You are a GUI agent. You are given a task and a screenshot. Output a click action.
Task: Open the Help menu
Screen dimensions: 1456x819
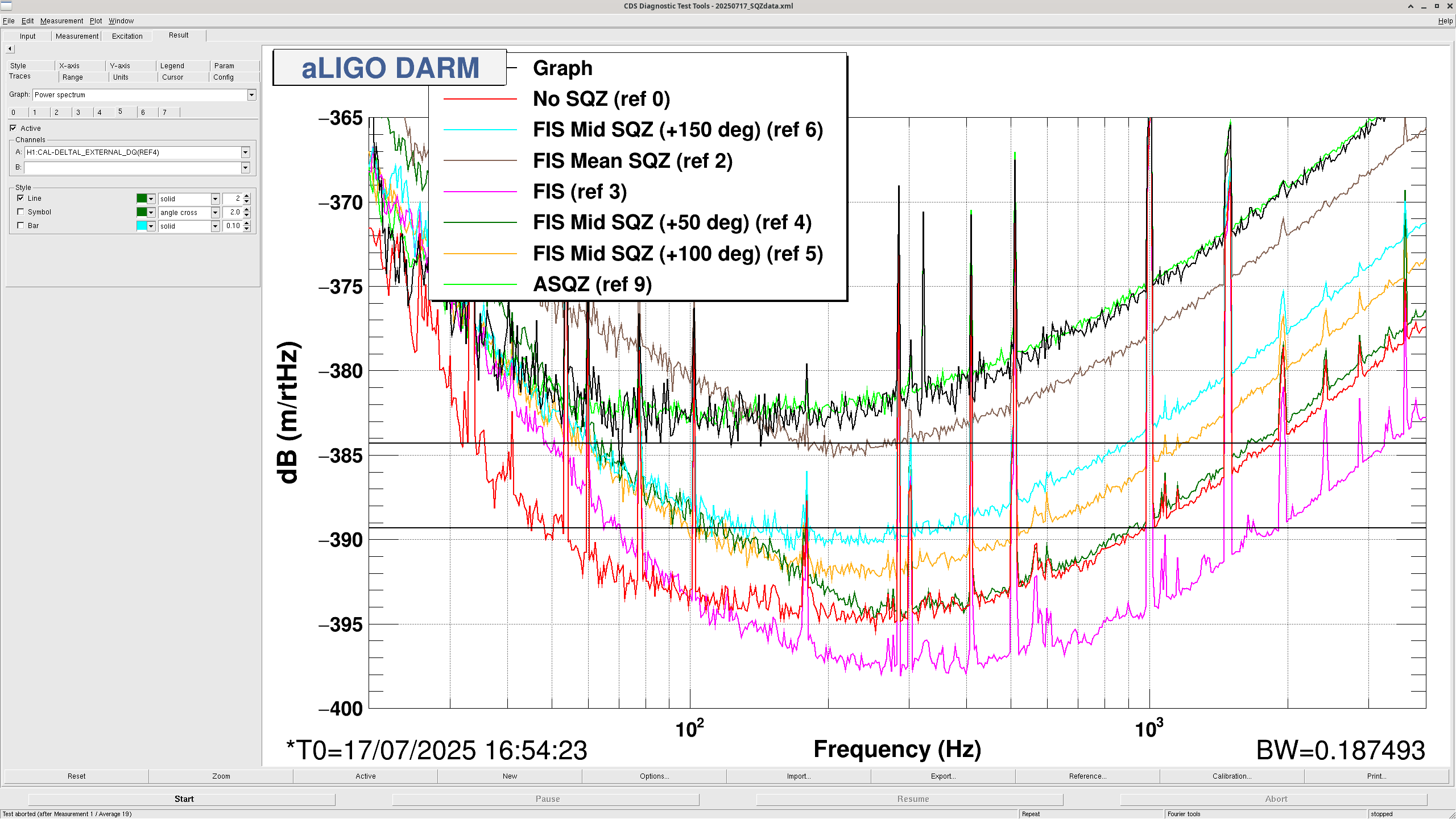(1445, 21)
